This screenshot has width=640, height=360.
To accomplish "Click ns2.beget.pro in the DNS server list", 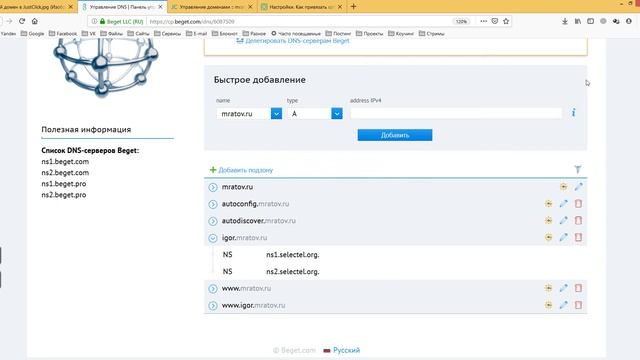I will pos(64,195).
